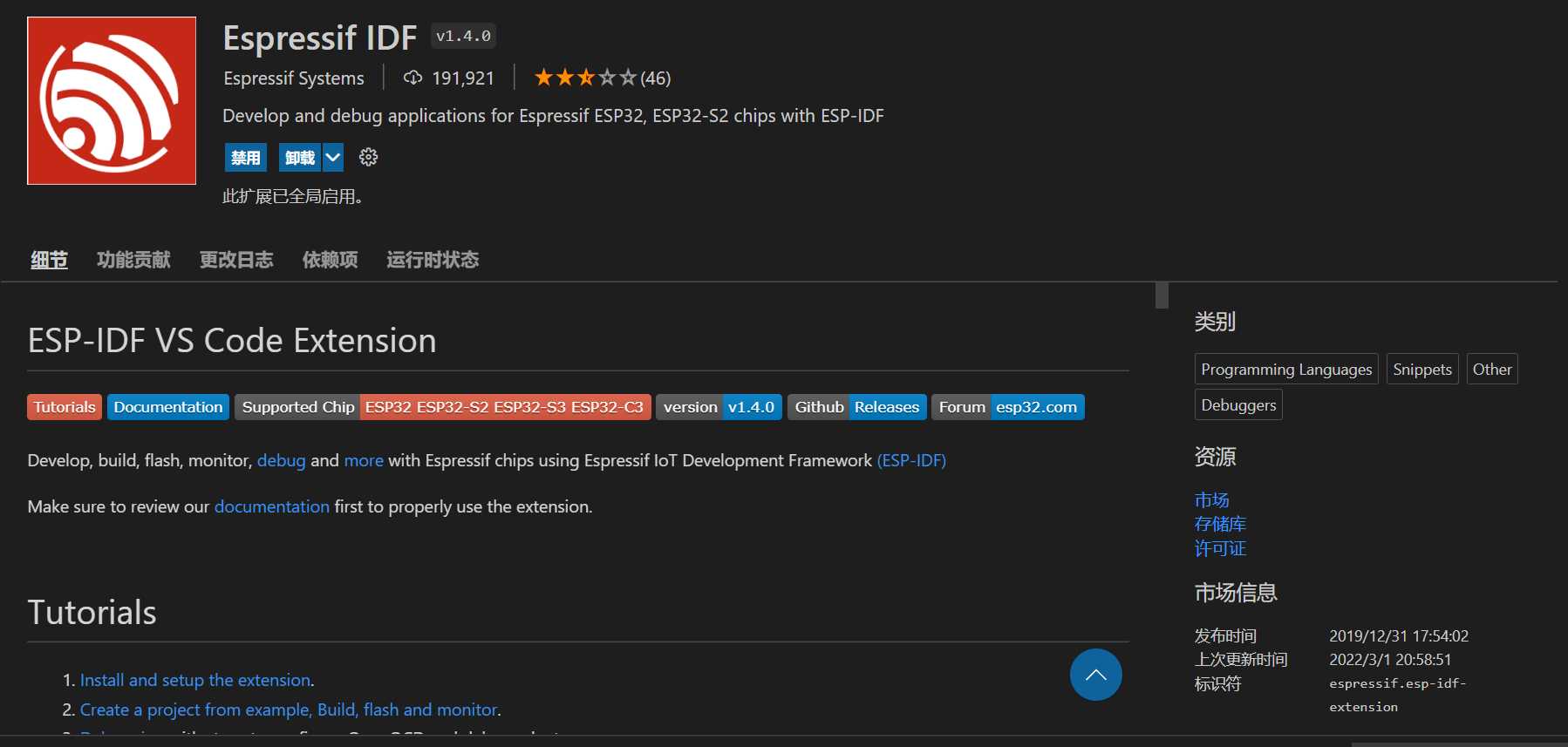
Task: Click the readme vertical scrollbar thumb
Action: pos(1162,295)
